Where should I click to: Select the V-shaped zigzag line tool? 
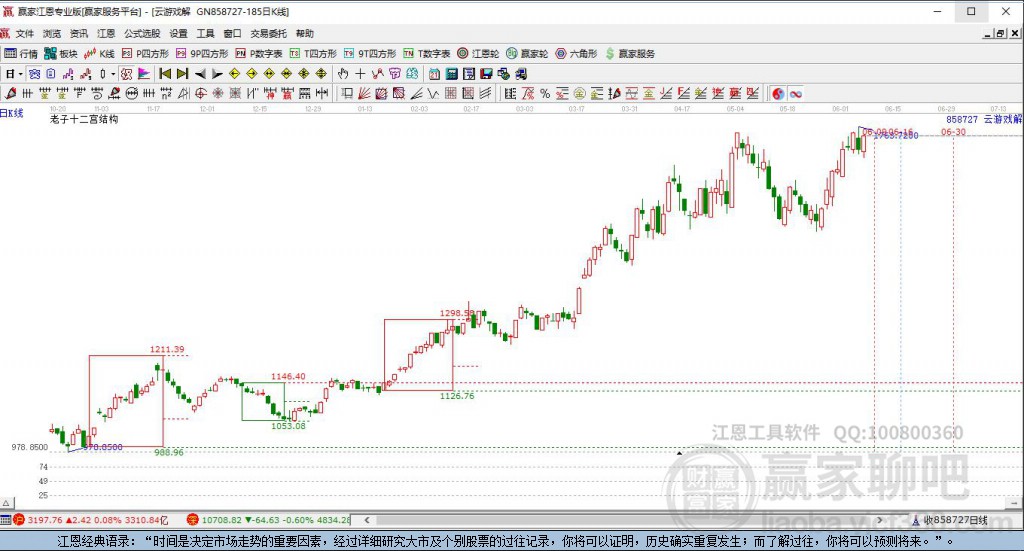click(433, 93)
